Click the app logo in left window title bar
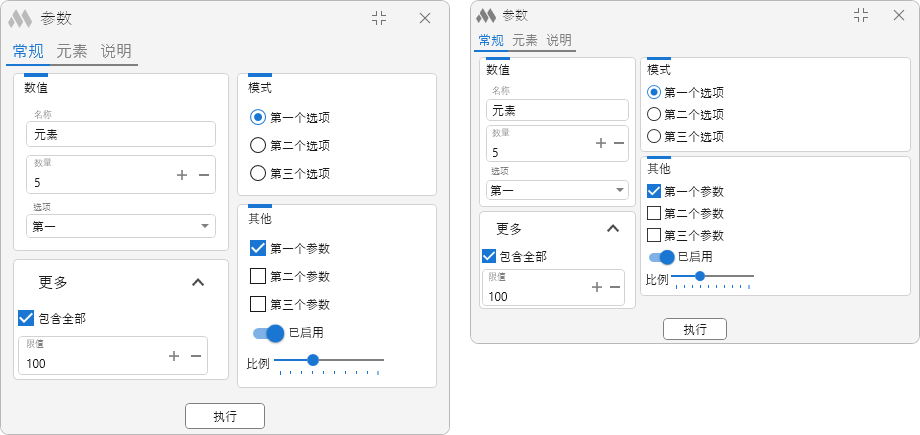This screenshot has width=920, height=435. coord(20,19)
